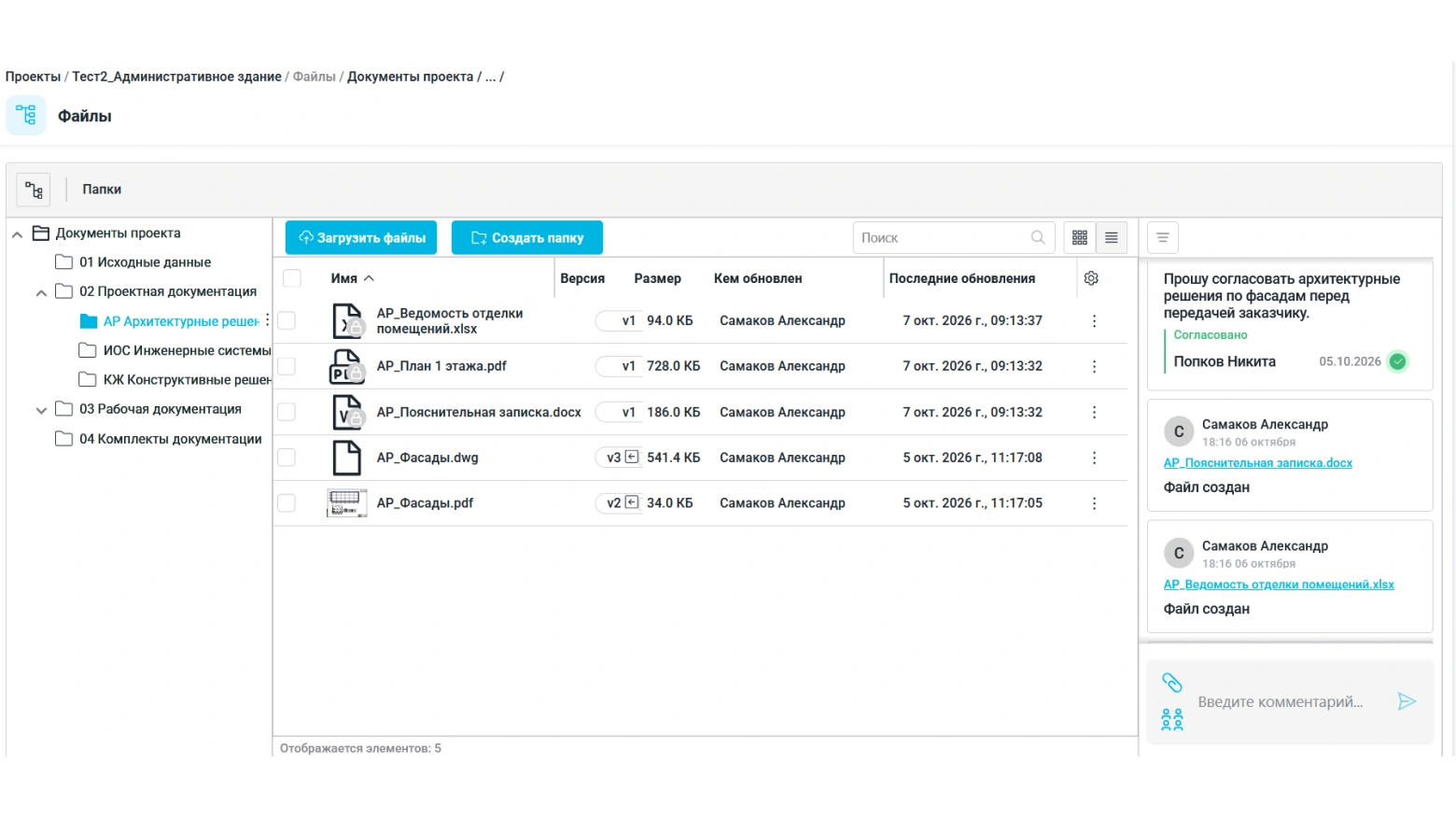Switch to grid view of files
Image resolution: width=1456 pixels, height=819 pixels.
[1080, 237]
